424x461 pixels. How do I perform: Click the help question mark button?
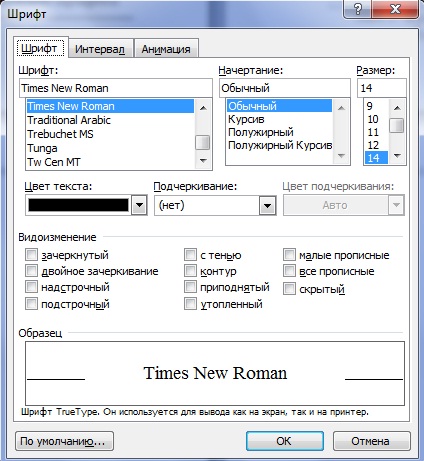tap(358, 9)
